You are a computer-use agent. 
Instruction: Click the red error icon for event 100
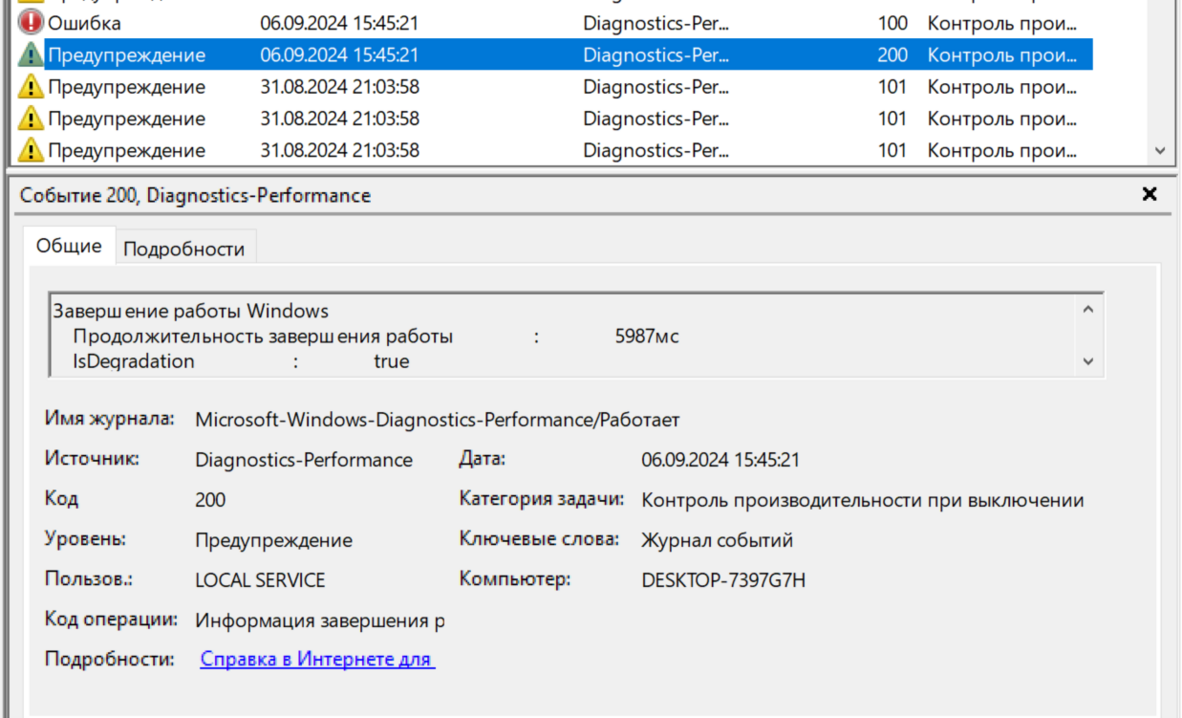coord(31,22)
